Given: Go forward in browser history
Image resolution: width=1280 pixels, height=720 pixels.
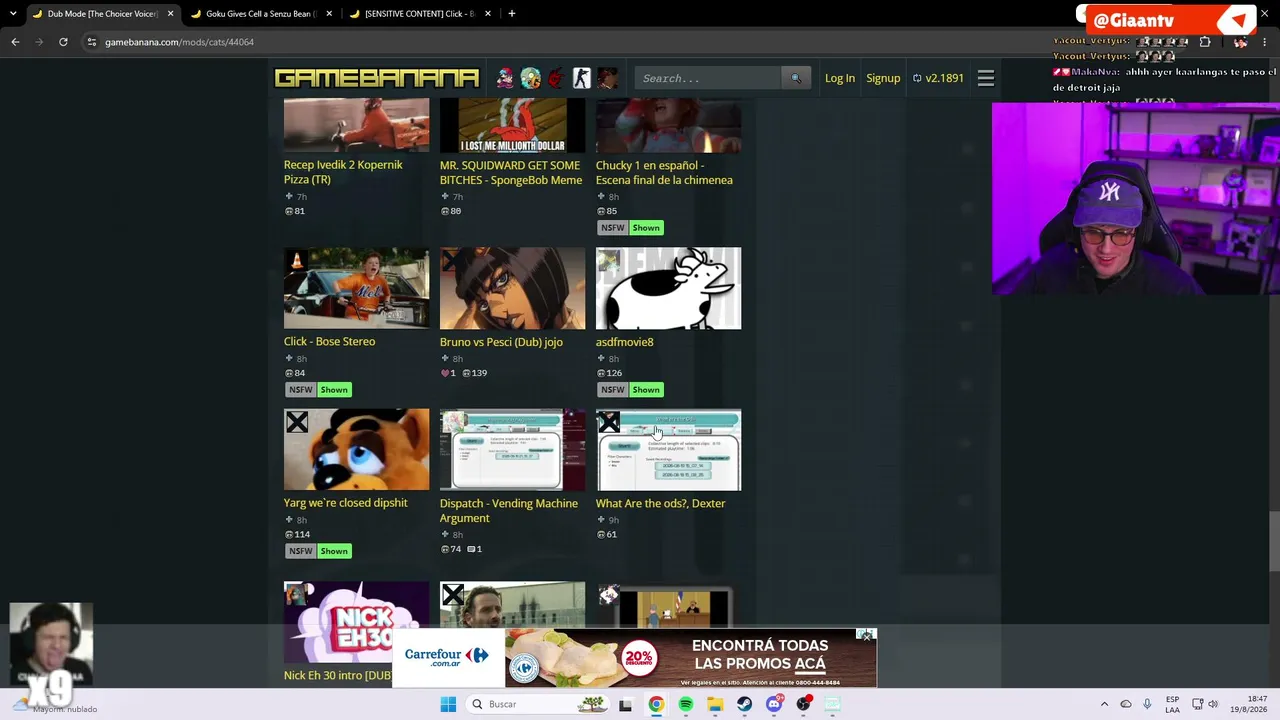Looking at the screenshot, I should [39, 42].
